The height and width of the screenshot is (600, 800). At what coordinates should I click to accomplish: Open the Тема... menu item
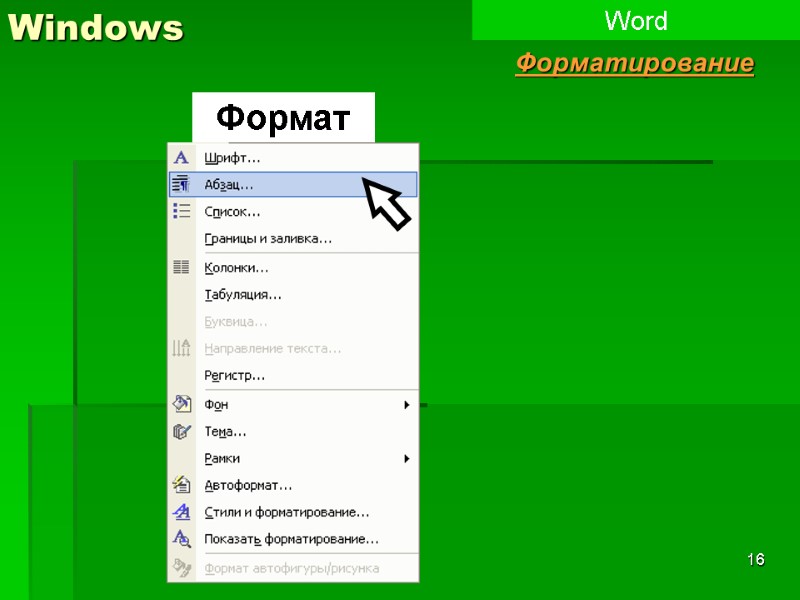[293, 432]
